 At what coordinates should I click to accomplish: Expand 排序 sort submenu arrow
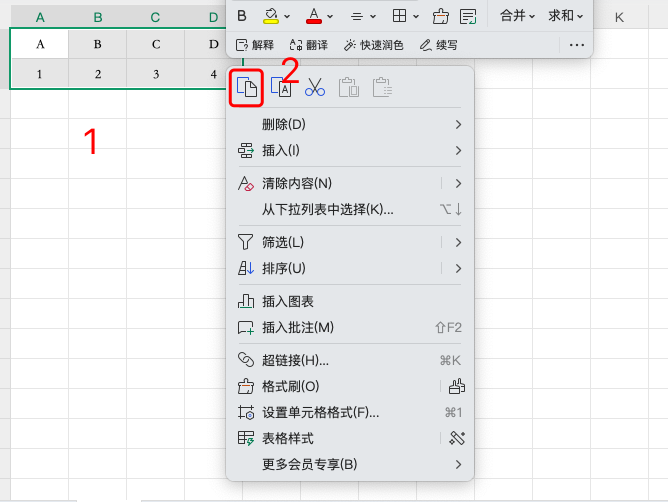[458, 268]
